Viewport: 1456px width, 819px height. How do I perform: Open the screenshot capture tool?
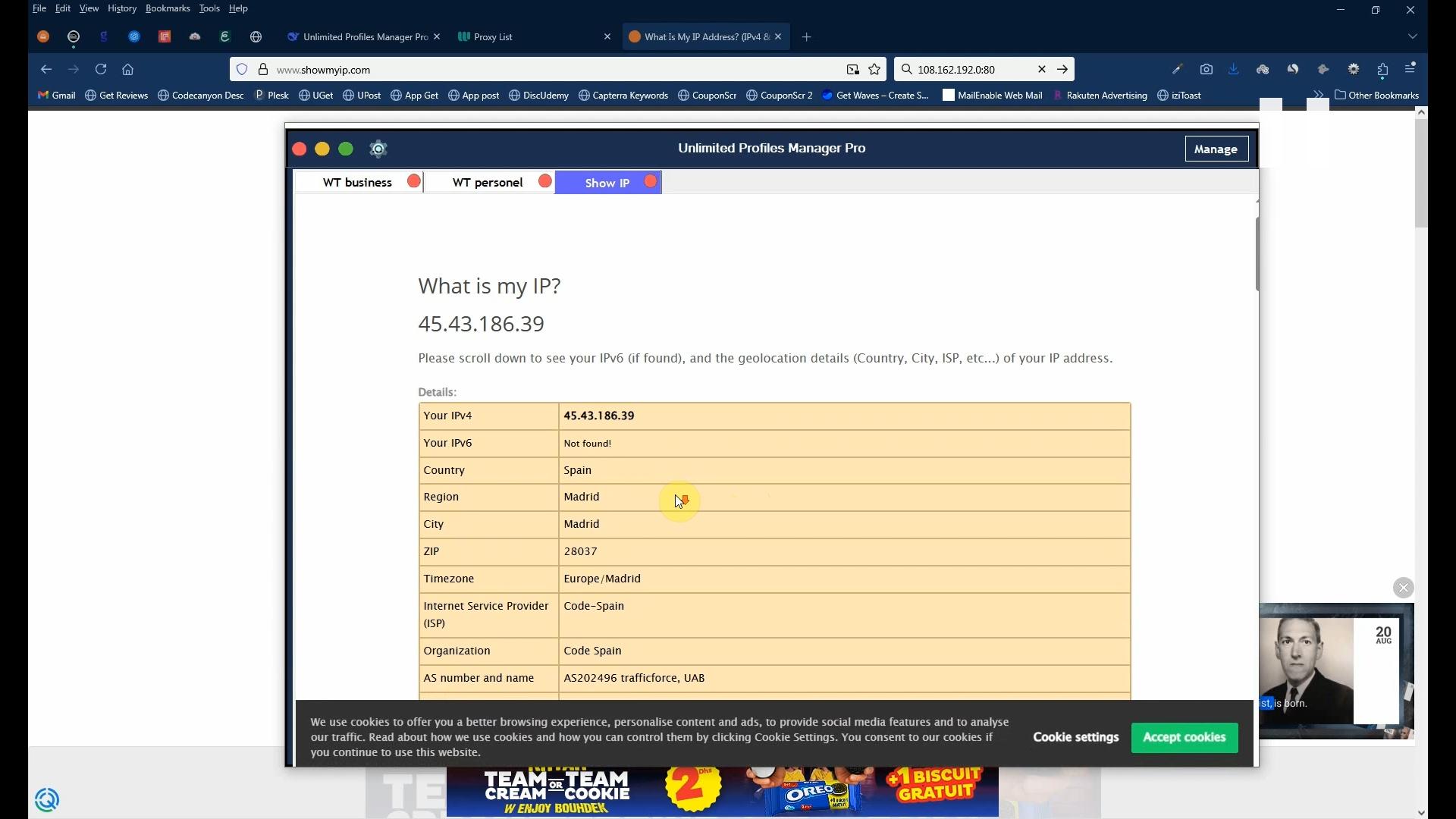(1207, 69)
